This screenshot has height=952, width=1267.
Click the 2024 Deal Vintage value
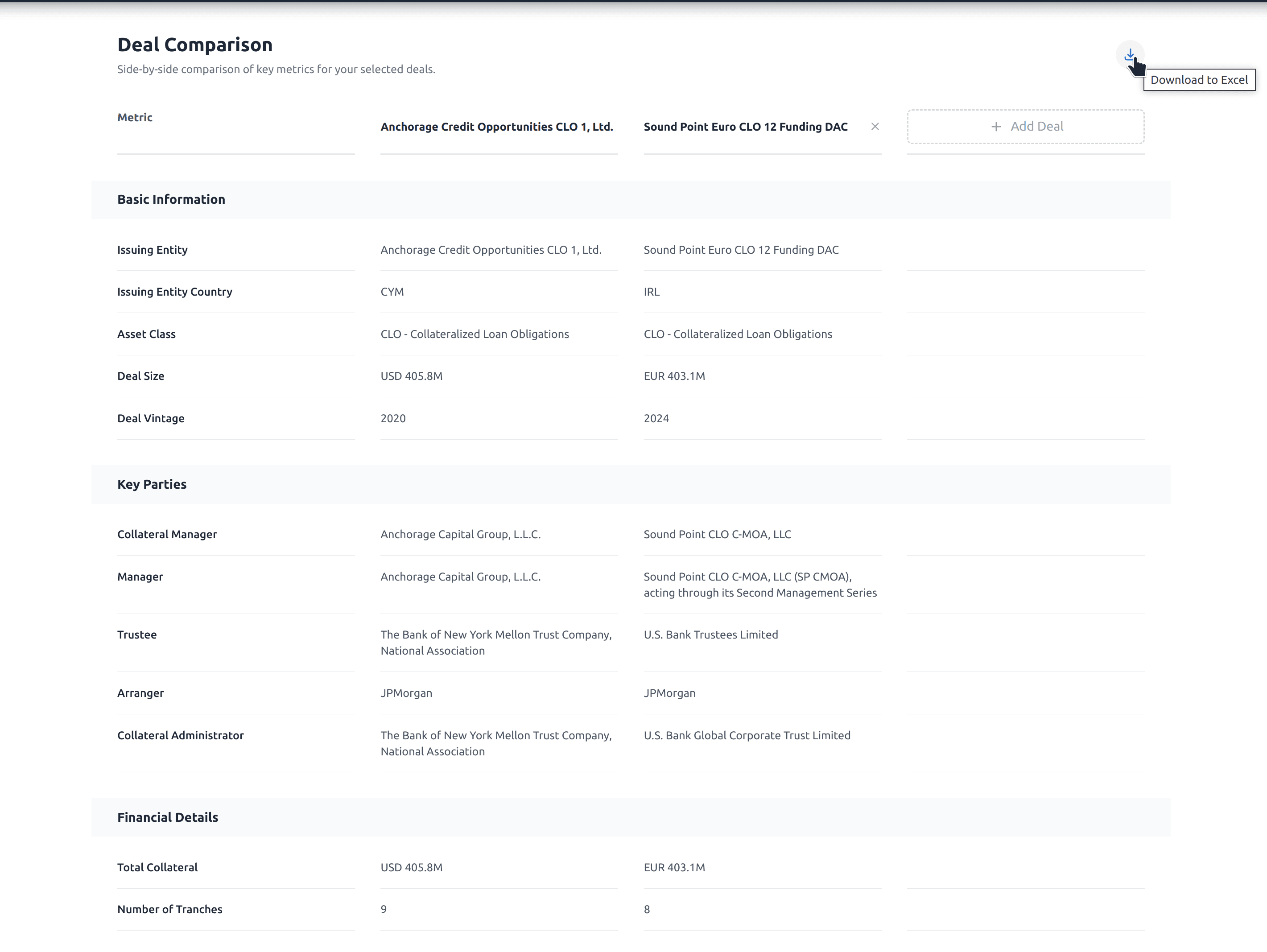point(656,419)
